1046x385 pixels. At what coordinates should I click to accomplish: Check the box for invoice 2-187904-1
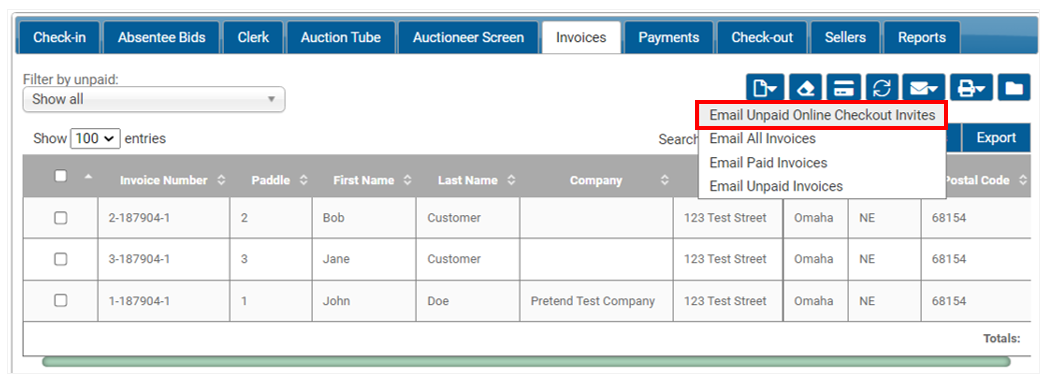[61, 218]
